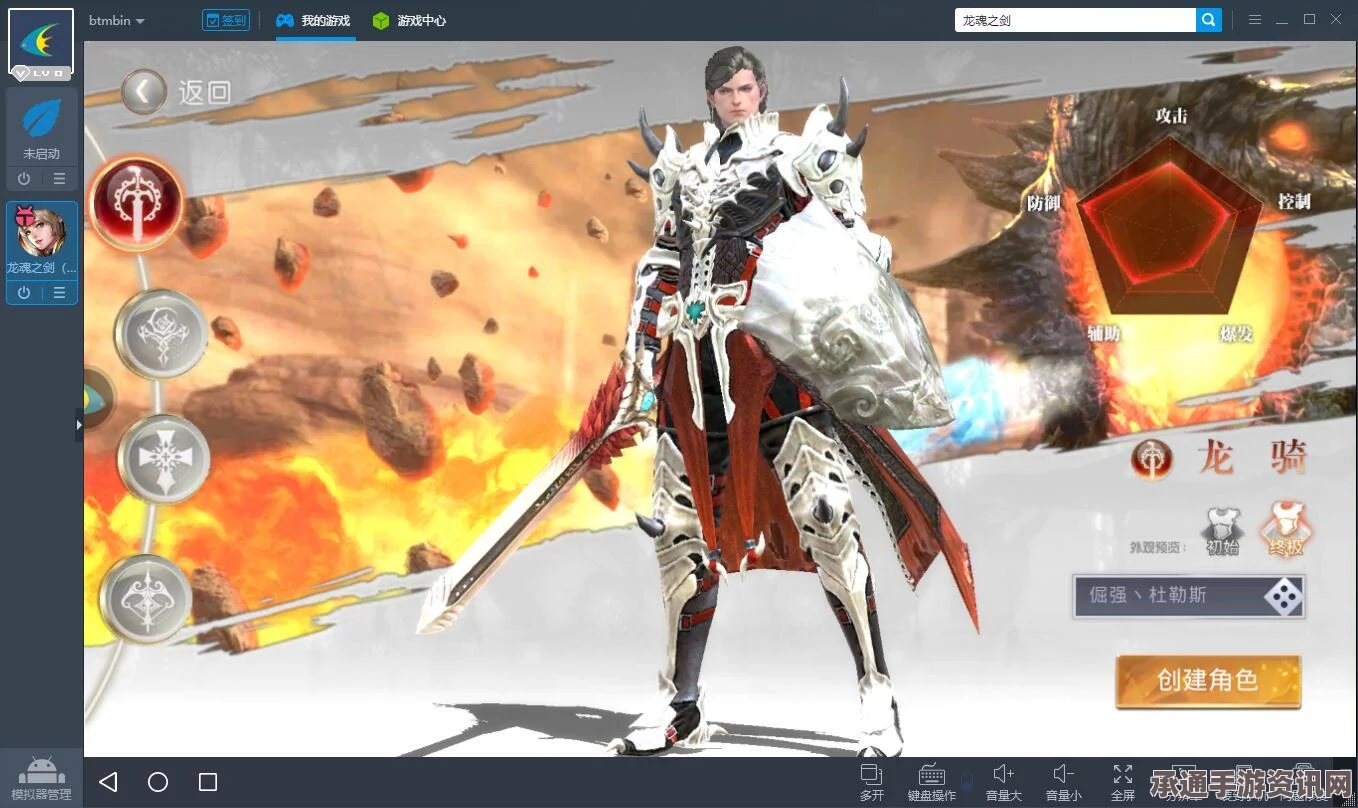Click the 爆发 attribute label
The height and width of the screenshot is (808, 1358).
pyautogui.click(x=1236, y=333)
